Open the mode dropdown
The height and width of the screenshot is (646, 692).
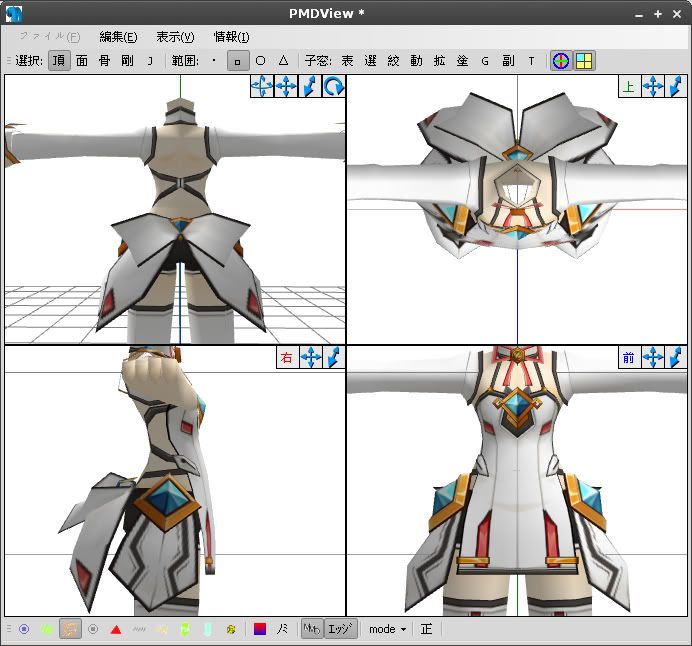click(387, 629)
